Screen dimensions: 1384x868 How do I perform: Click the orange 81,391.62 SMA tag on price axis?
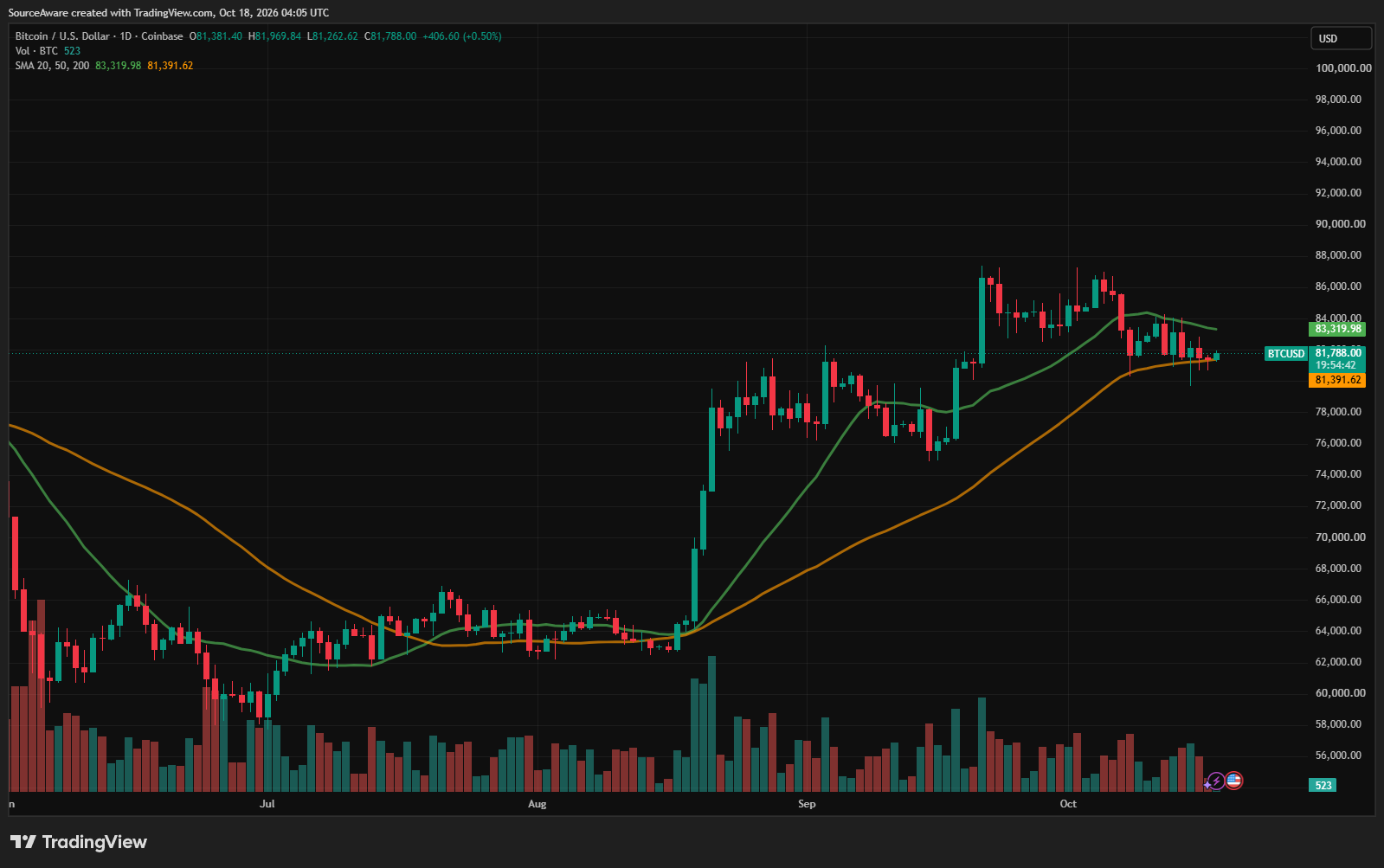point(1338,380)
